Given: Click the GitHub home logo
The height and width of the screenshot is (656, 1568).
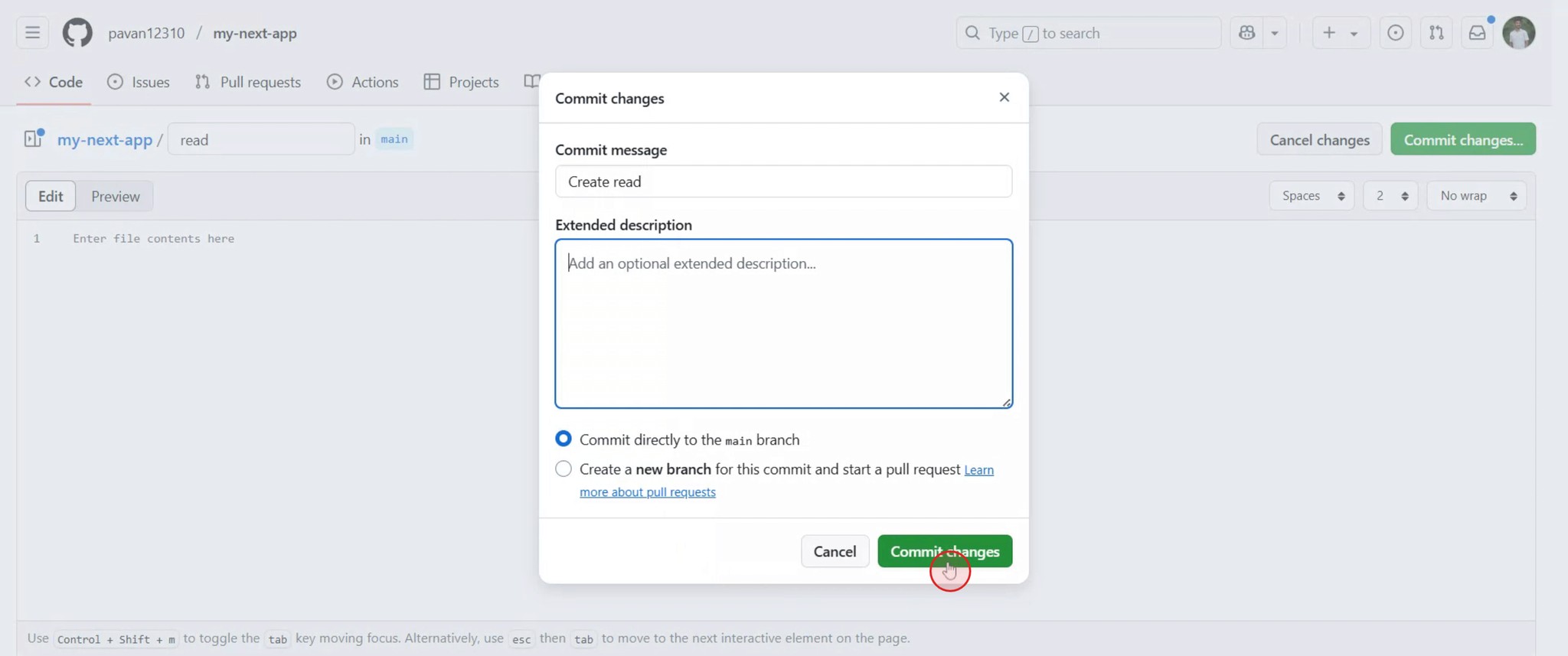Looking at the screenshot, I should [x=77, y=32].
